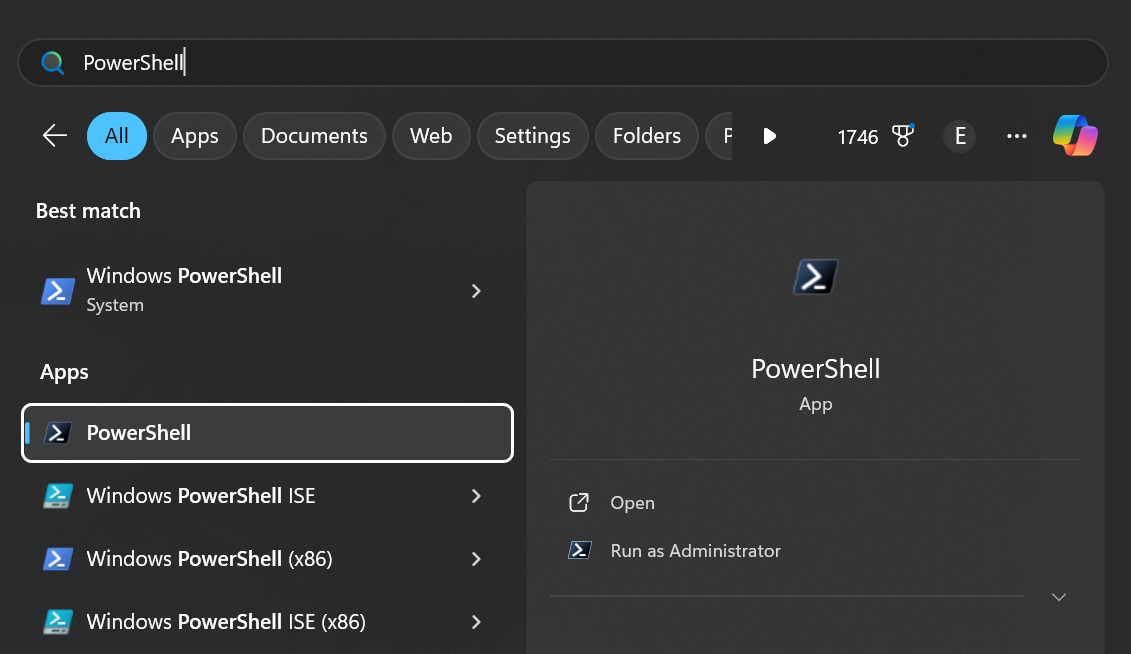Image resolution: width=1131 pixels, height=654 pixels.
Task: Click the search magnifier icon
Action: (x=53, y=63)
